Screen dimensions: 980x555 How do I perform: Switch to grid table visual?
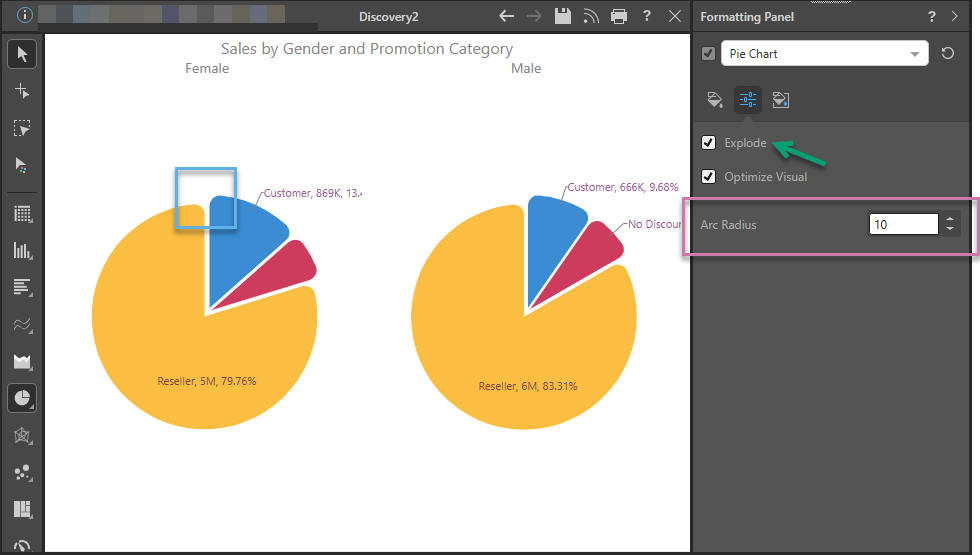(x=22, y=214)
